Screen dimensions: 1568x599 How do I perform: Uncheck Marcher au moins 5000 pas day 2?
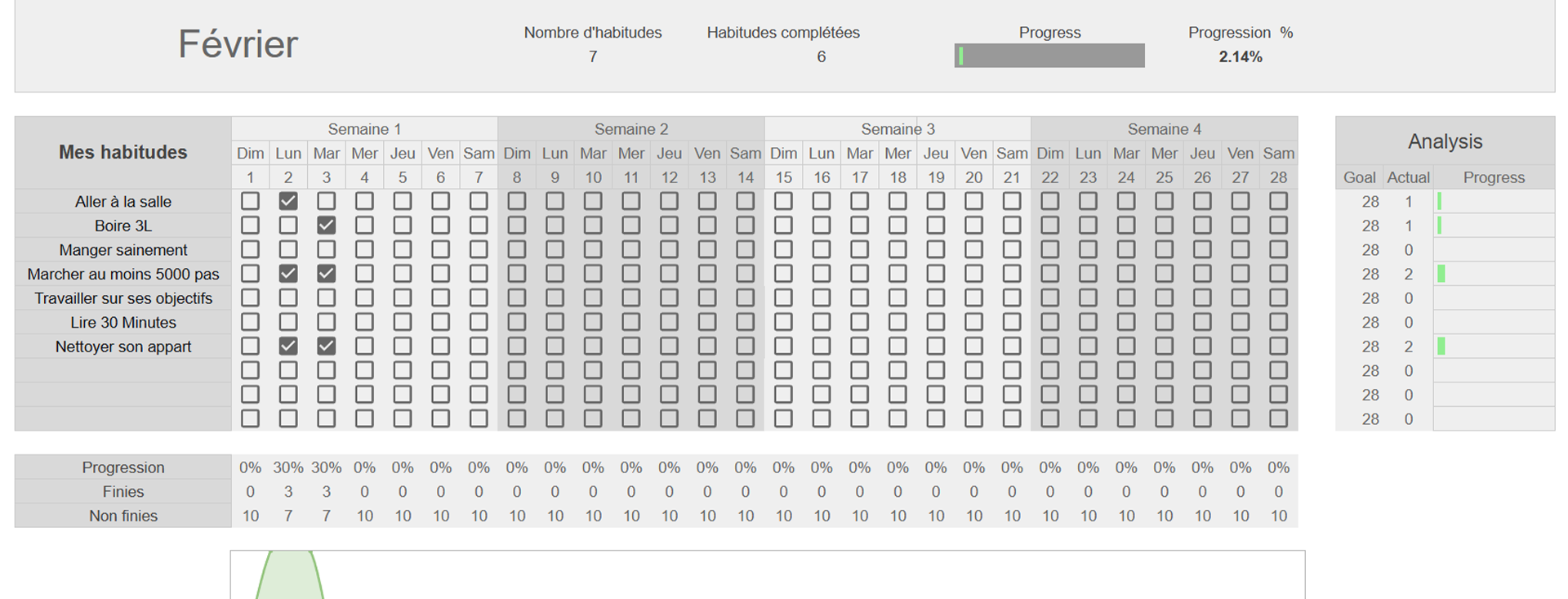(x=288, y=274)
